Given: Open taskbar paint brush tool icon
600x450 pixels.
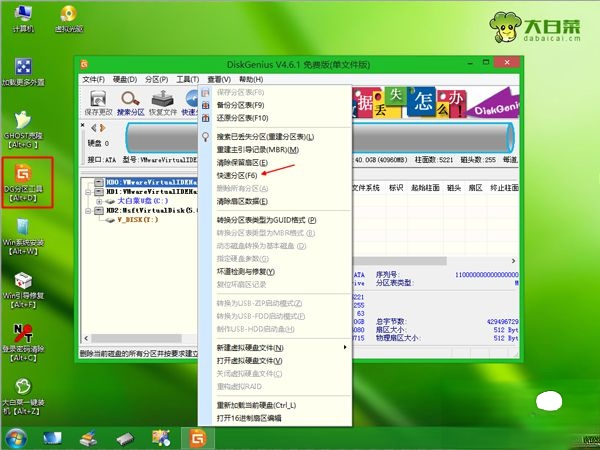Looking at the screenshot, I should [88, 439].
